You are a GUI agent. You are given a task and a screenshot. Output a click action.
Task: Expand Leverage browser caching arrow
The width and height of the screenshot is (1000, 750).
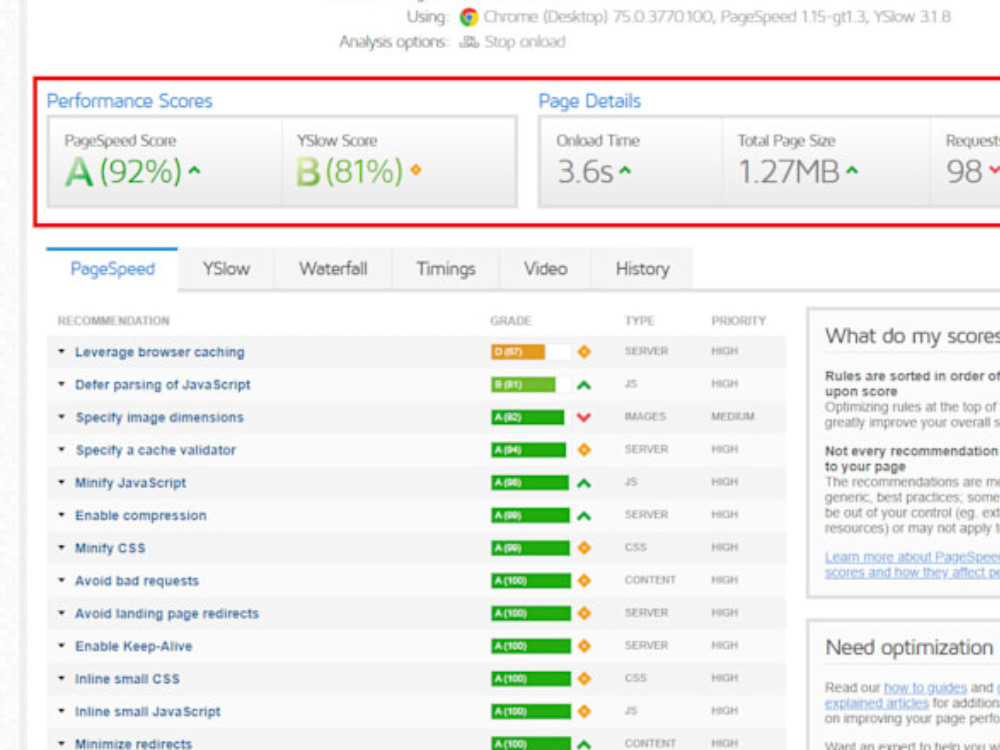pyautogui.click(x=61, y=351)
